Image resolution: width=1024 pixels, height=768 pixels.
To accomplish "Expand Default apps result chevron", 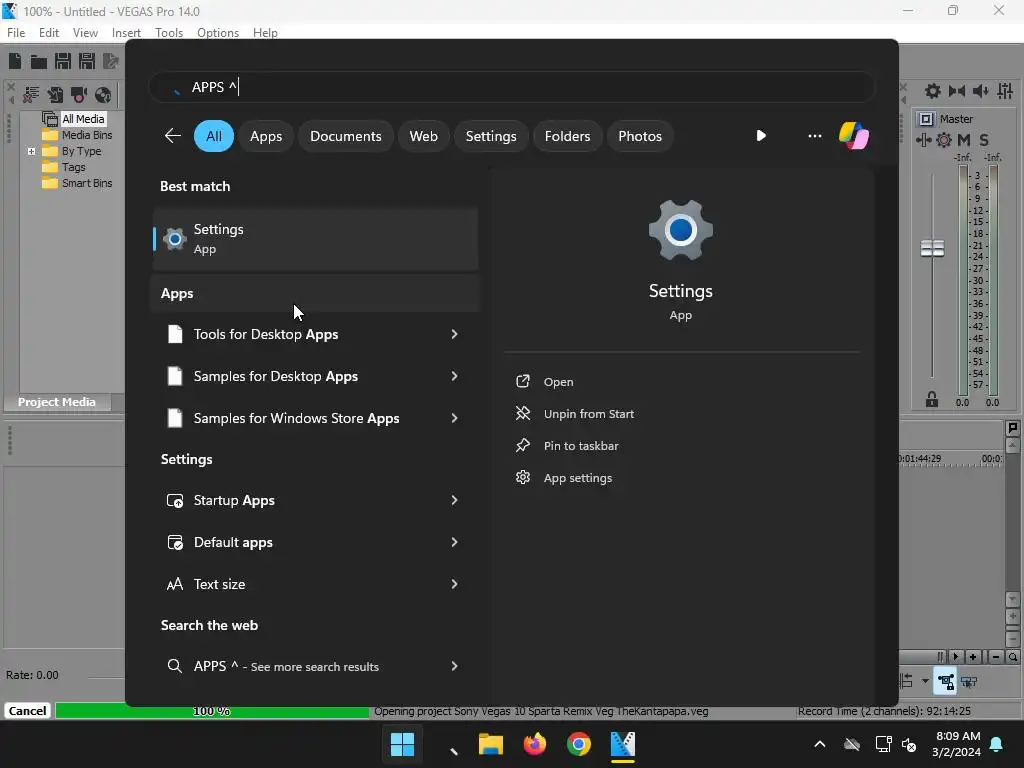I will click(x=455, y=543).
